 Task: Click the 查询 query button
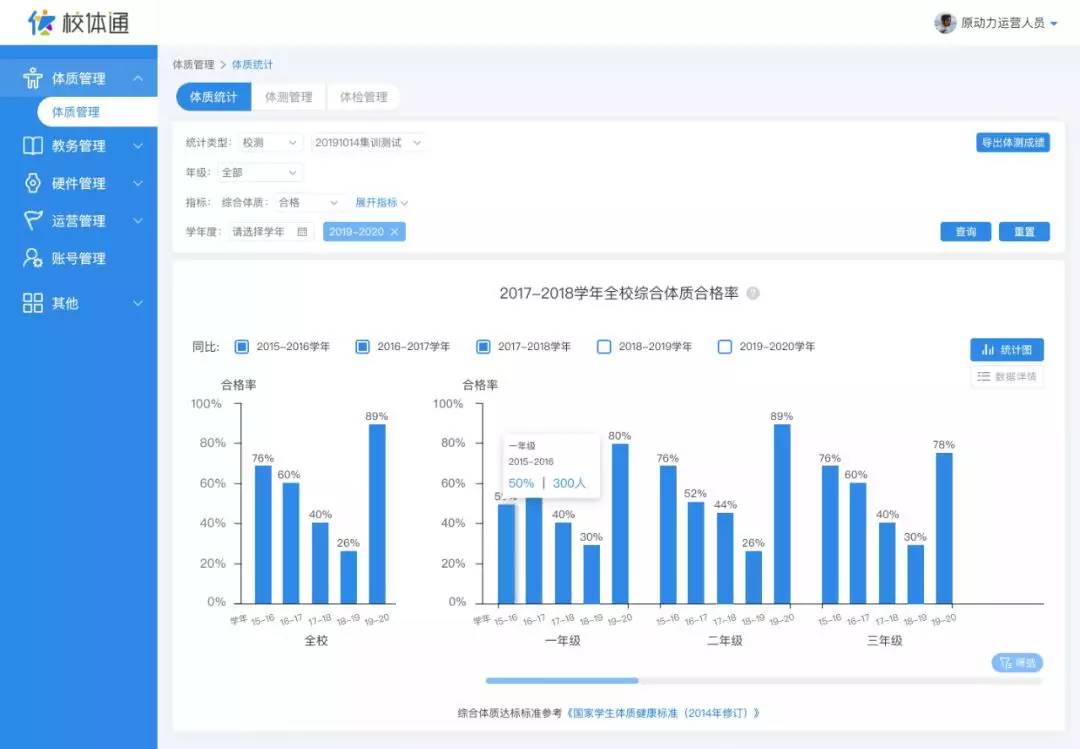point(965,230)
